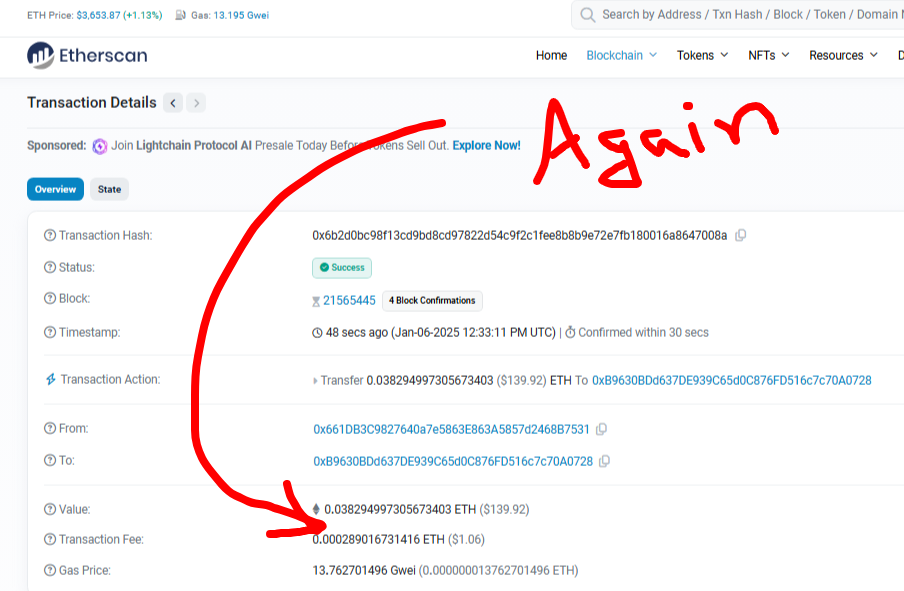Click help icon beside Transaction Hash
Screen dimensions: 904x591
(x=50, y=235)
